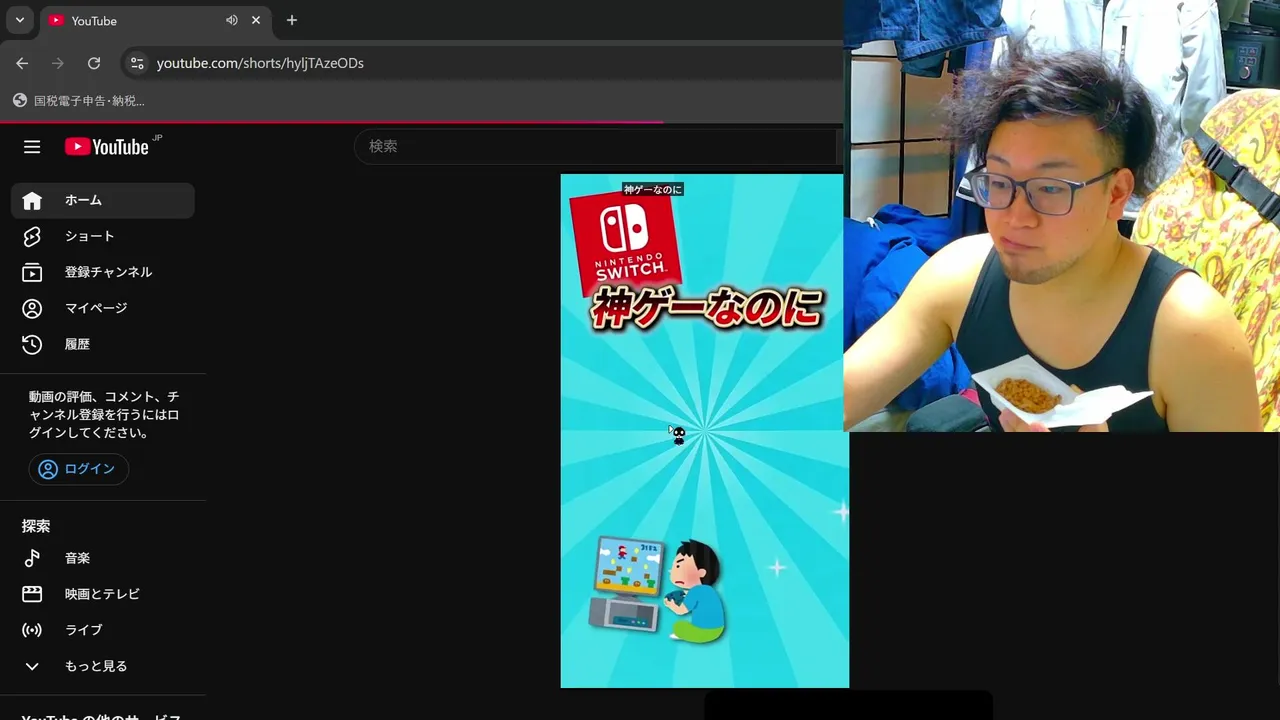Image resolution: width=1280 pixels, height=720 pixels.
Task: Reload the page
Action: tap(94, 63)
